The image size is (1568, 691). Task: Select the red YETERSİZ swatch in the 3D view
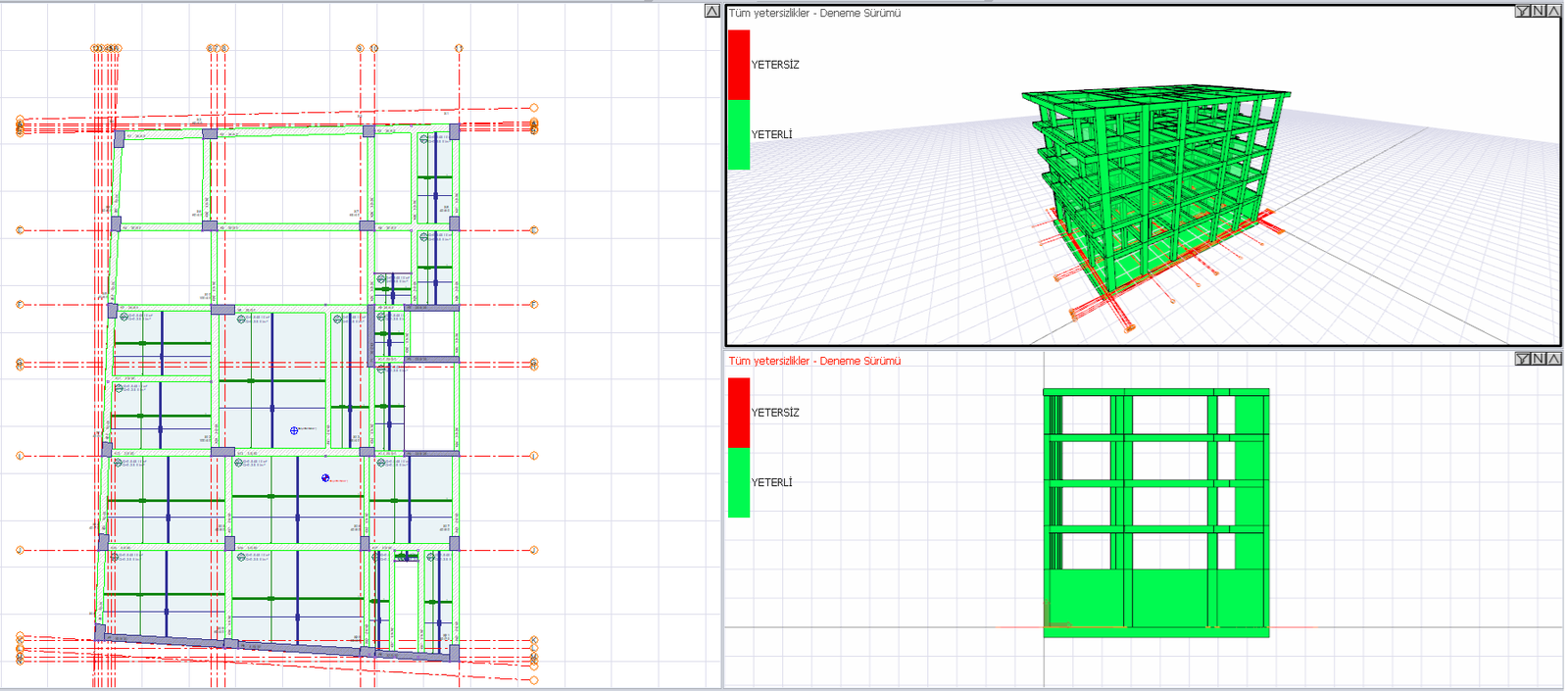click(739, 65)
